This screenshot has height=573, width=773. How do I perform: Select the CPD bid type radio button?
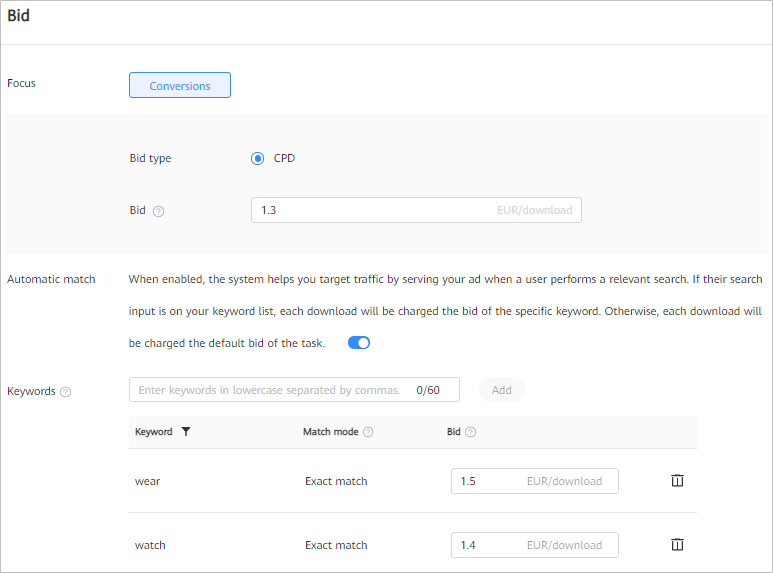pyautogui.click(x=258, y=158)
